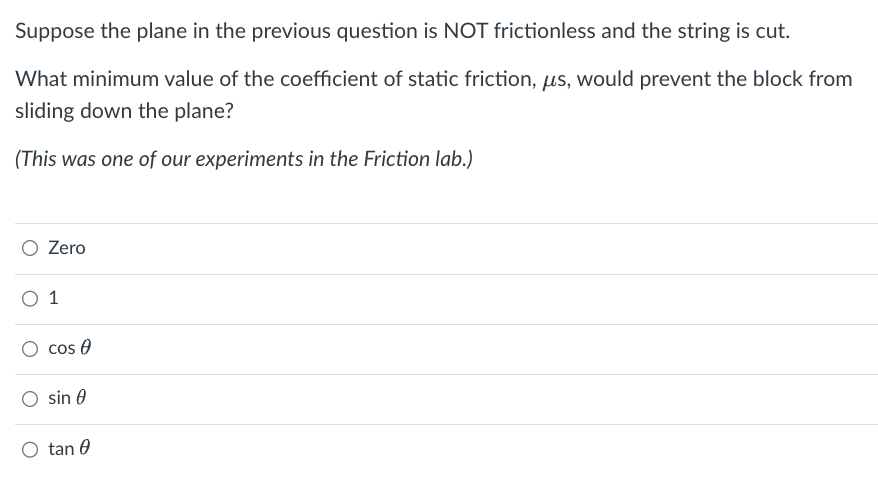Screen dimensions: 878x488
Task: Click the italic Friction lab note
Action: click(244, 159)
